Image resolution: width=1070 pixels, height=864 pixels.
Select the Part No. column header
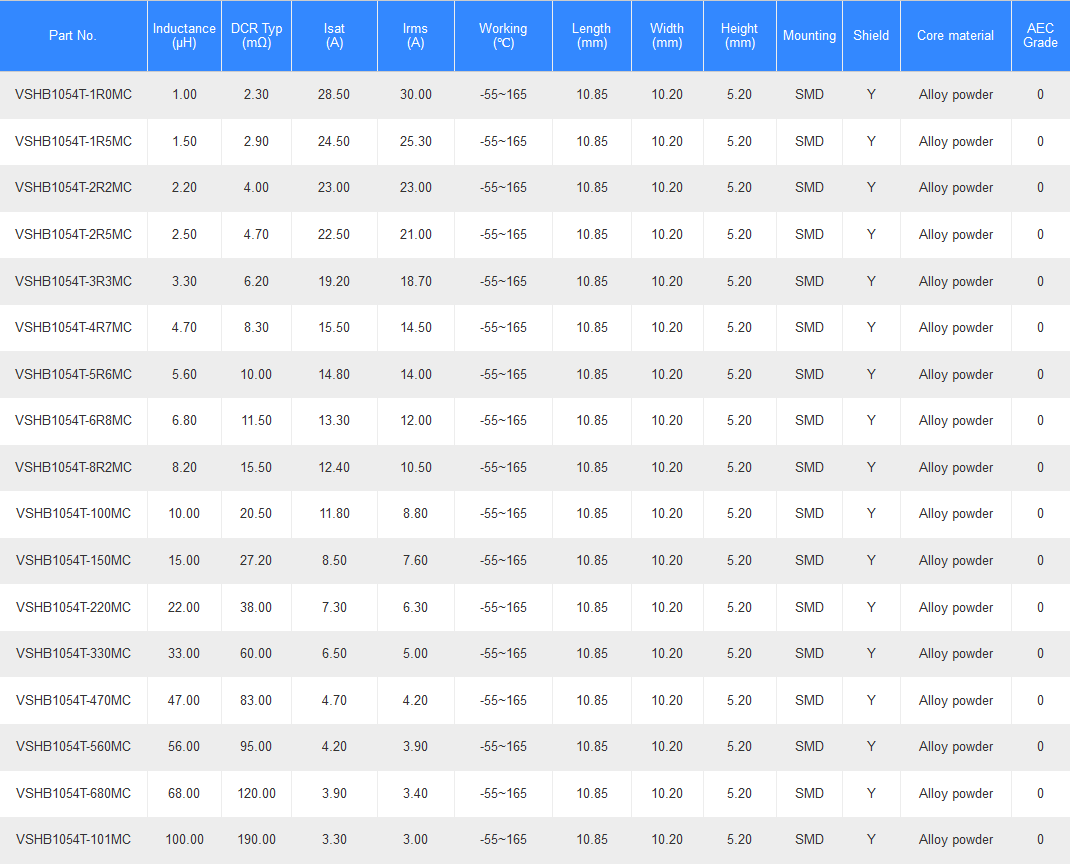(x=73, y=35)
